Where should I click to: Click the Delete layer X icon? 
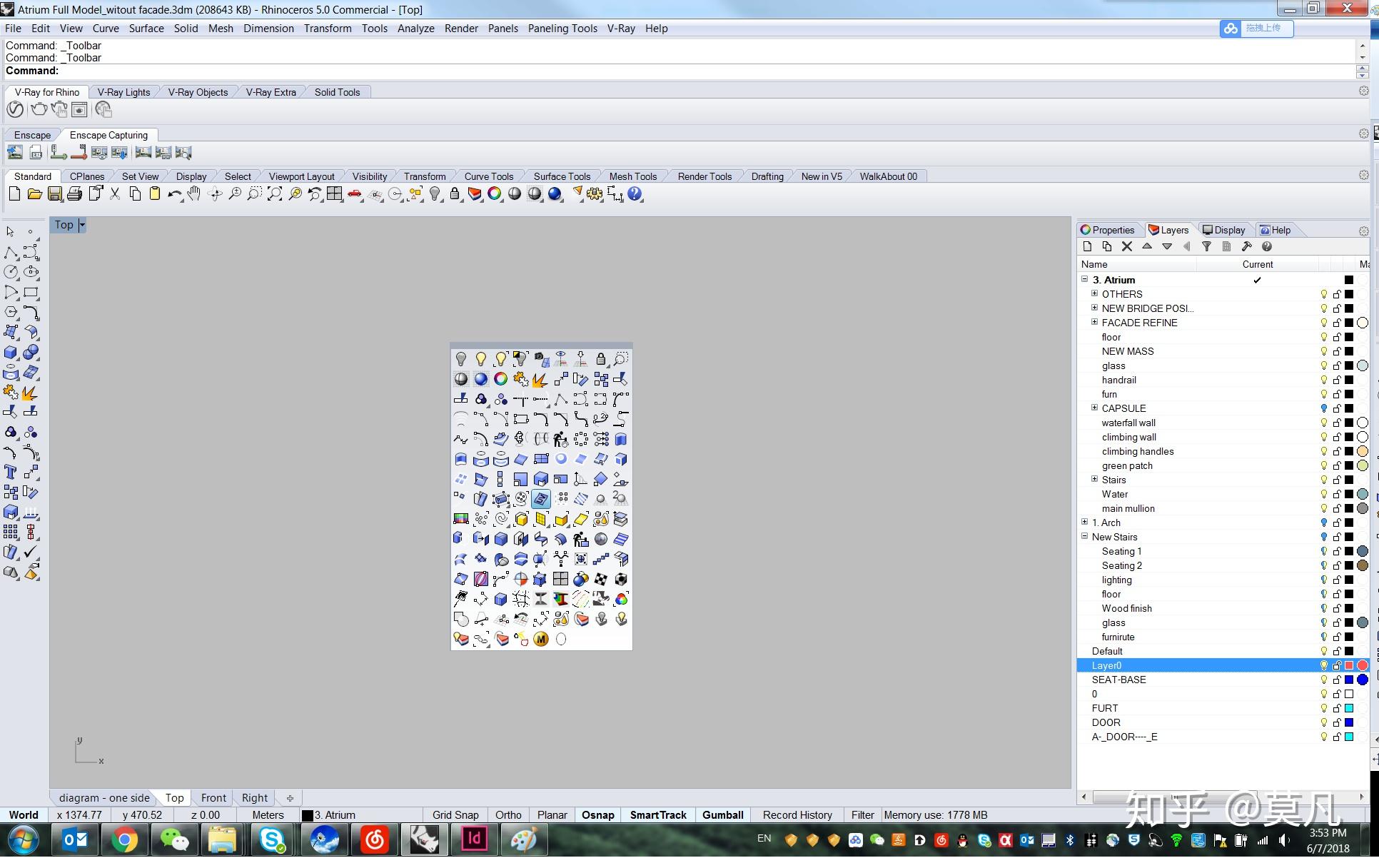(1127, 247)
